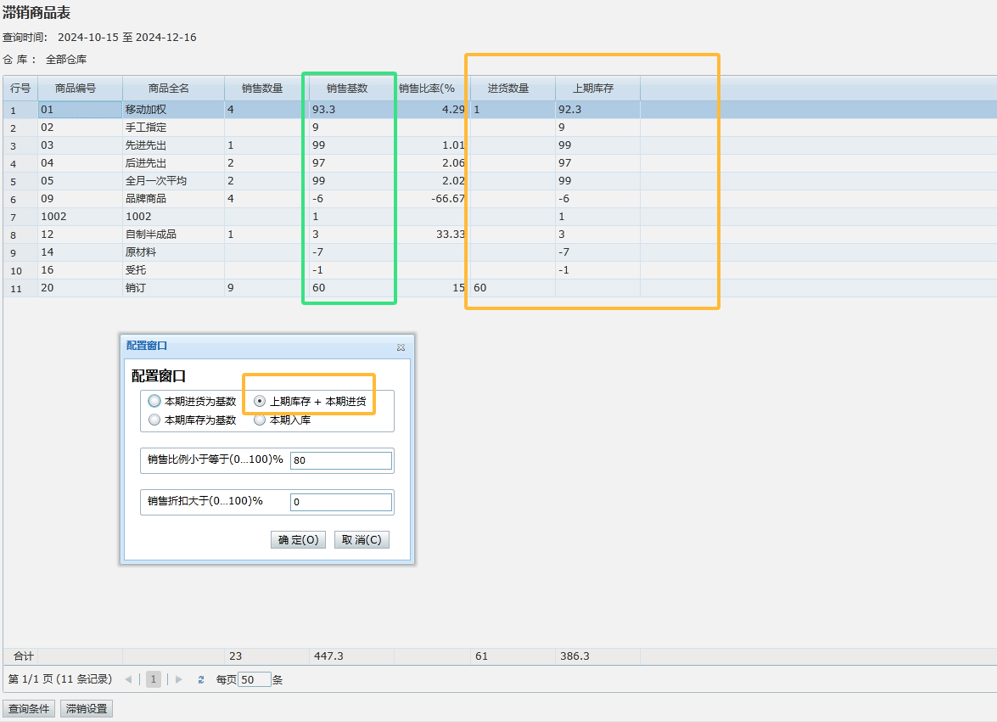This screenshot has height=722, width=997.
Task: Go to previous page arrow
Action: (x=128, y=680)
